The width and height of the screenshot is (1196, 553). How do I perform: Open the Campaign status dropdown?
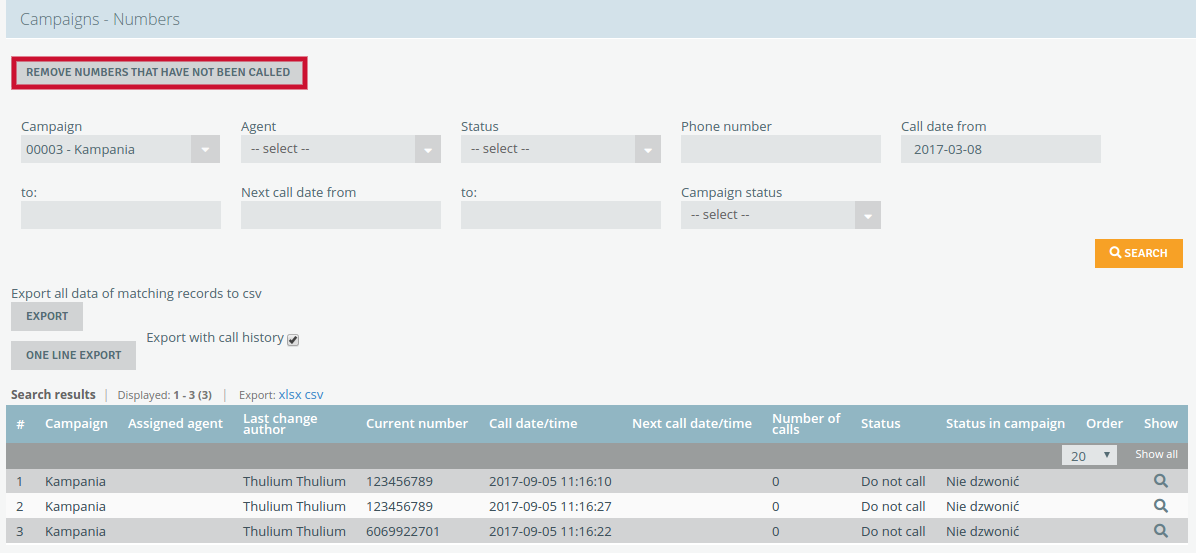(781, 215)
